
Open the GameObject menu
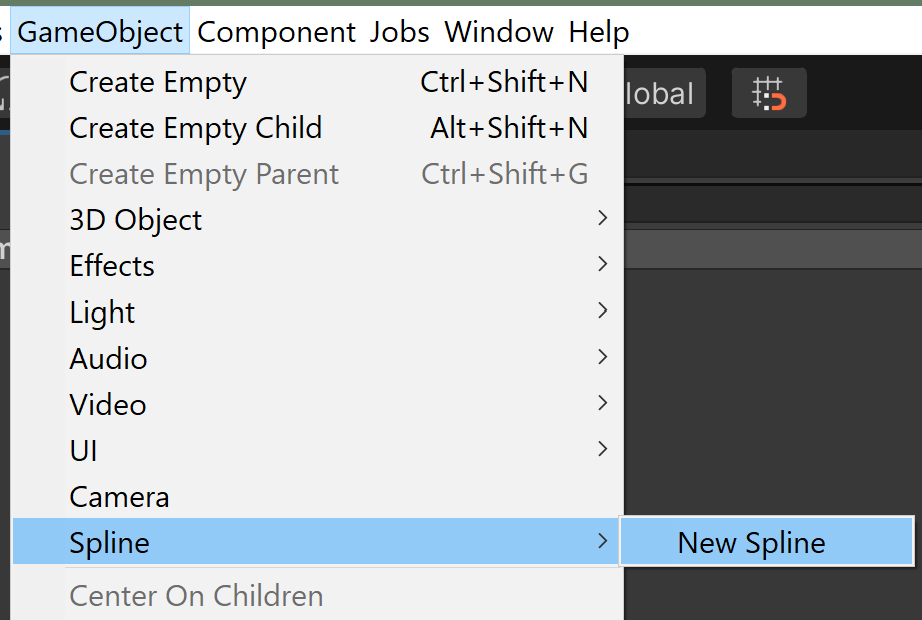coord(99,30)
